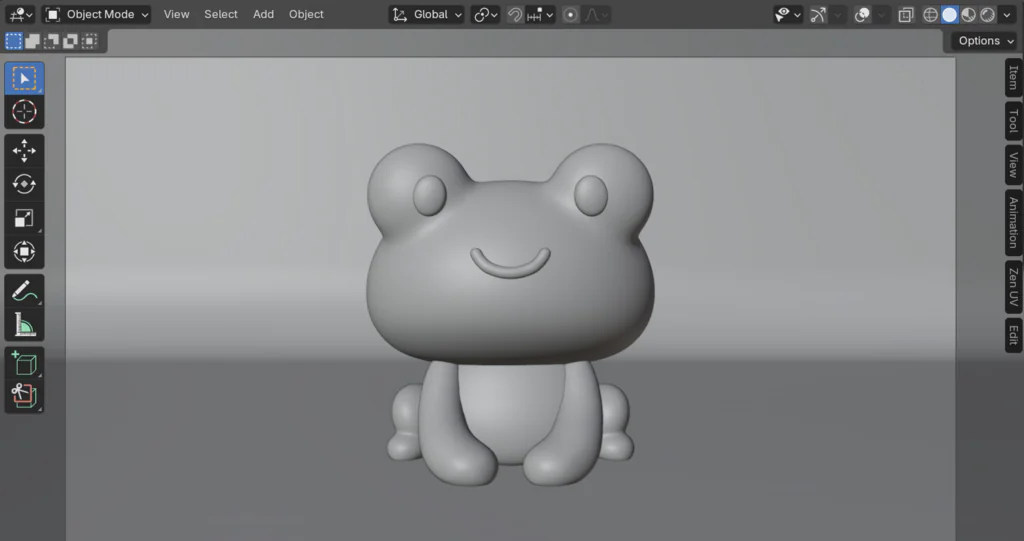Set selection mode to Subtract
1024x541 pixels.
click(x=51, y=41)
